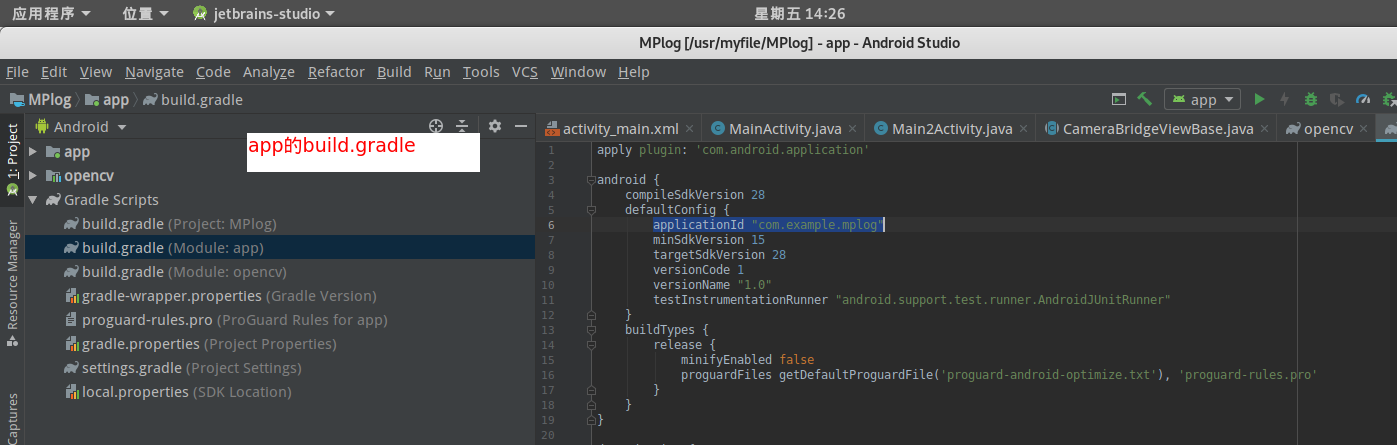Open the Window menu

pyautogui.click(x=578, y=72)
